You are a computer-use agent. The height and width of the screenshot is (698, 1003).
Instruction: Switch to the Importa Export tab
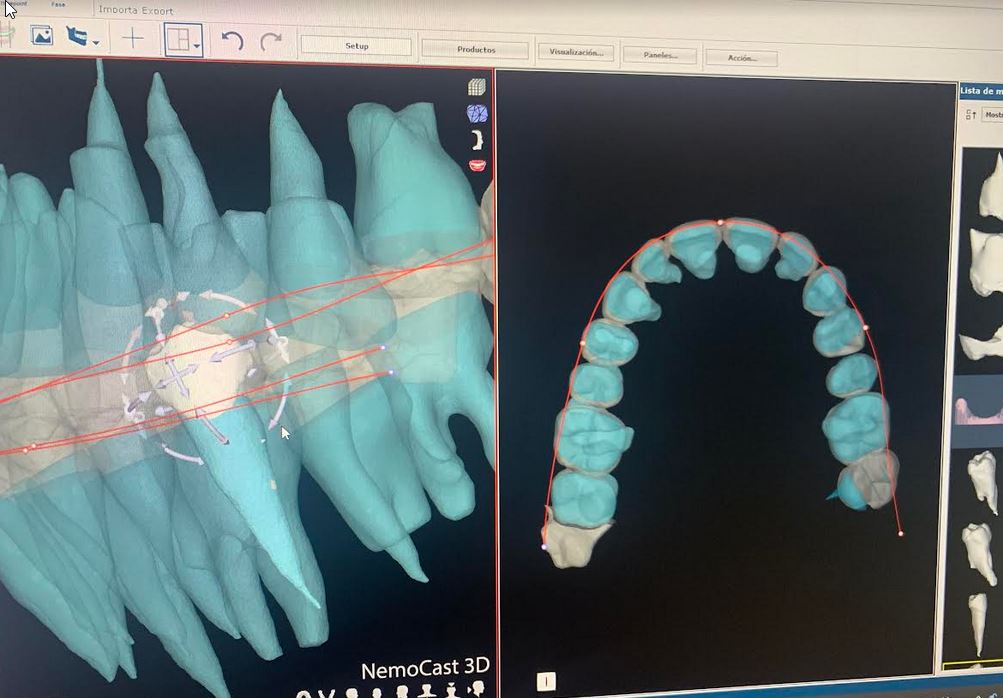(x=136, y=10)
